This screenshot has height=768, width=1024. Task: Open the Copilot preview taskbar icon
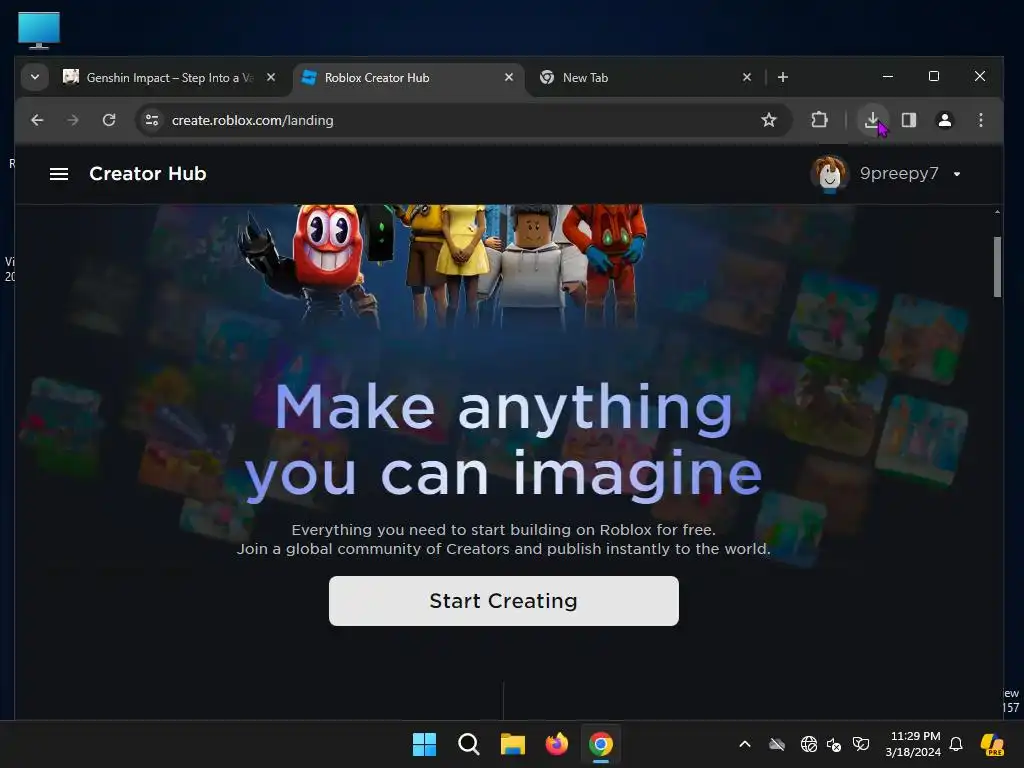[992, 744]
